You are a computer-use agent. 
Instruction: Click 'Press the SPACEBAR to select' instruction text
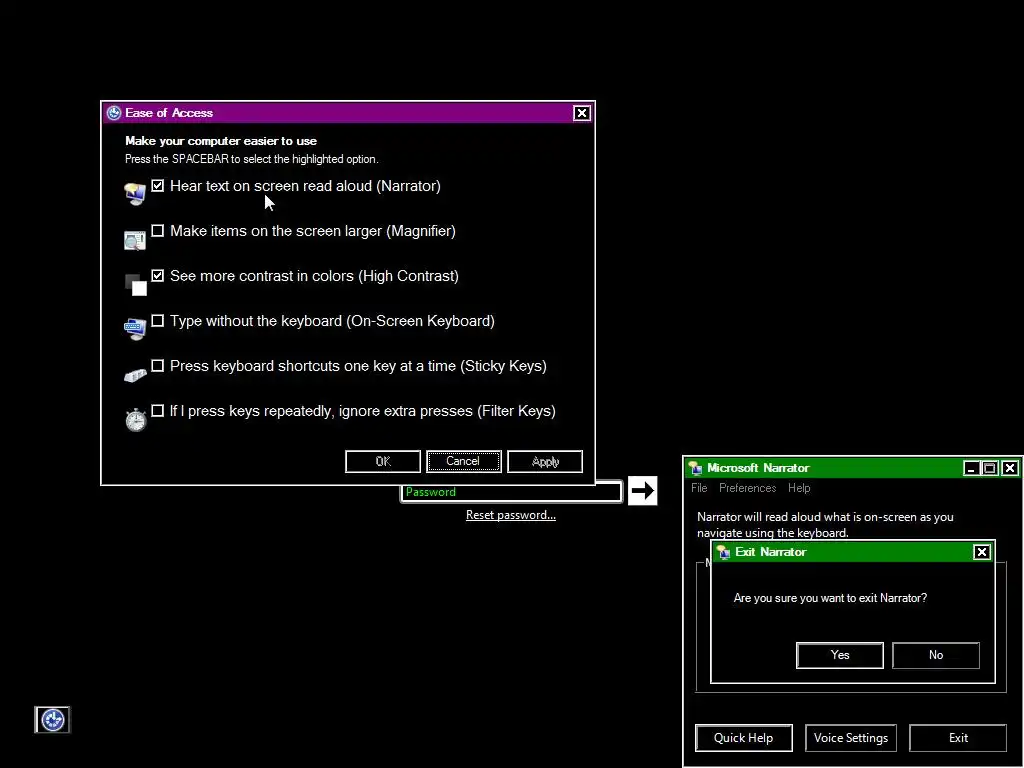251,159
